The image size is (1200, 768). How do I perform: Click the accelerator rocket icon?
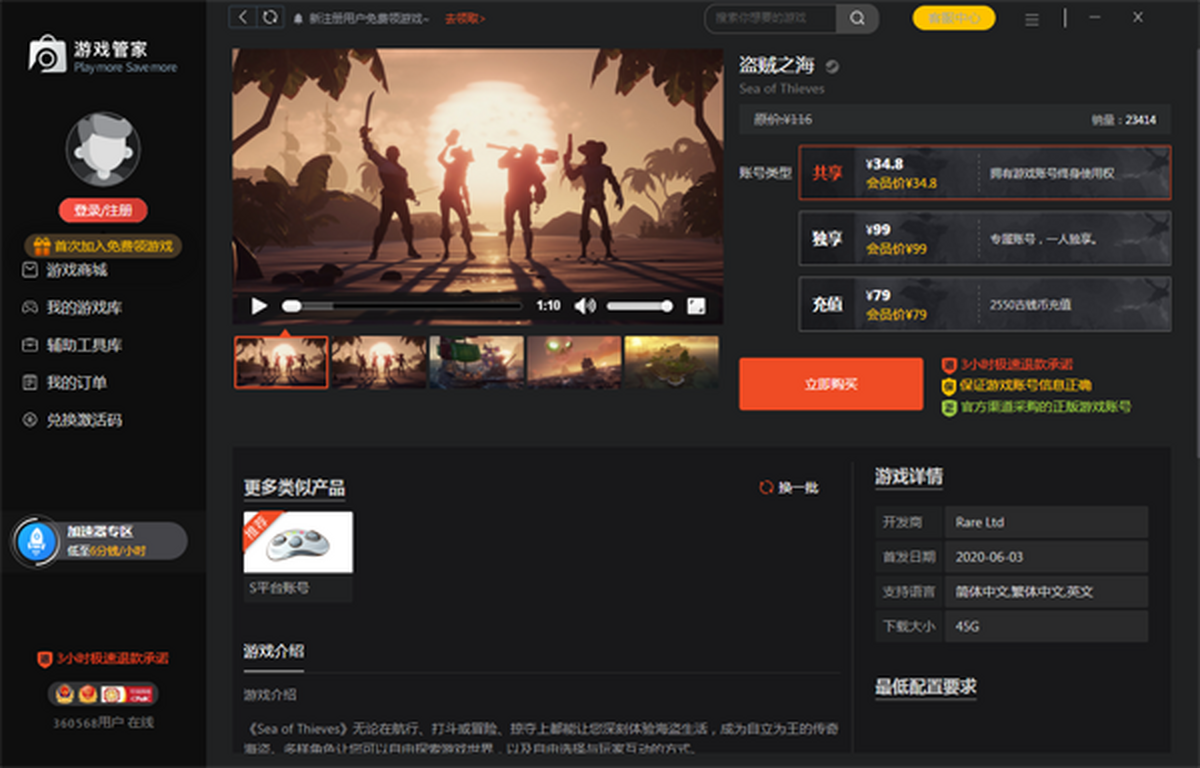[38, 541]
